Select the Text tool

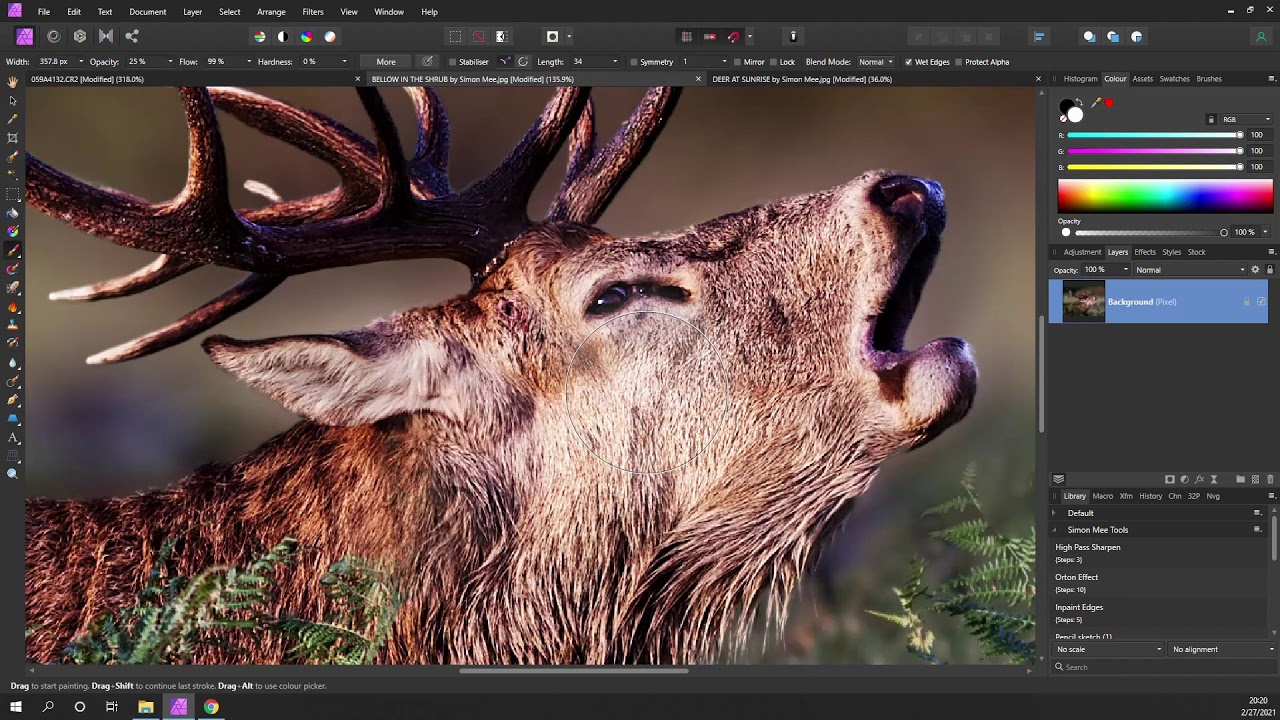pyautogui.click(x=13, y=438)
